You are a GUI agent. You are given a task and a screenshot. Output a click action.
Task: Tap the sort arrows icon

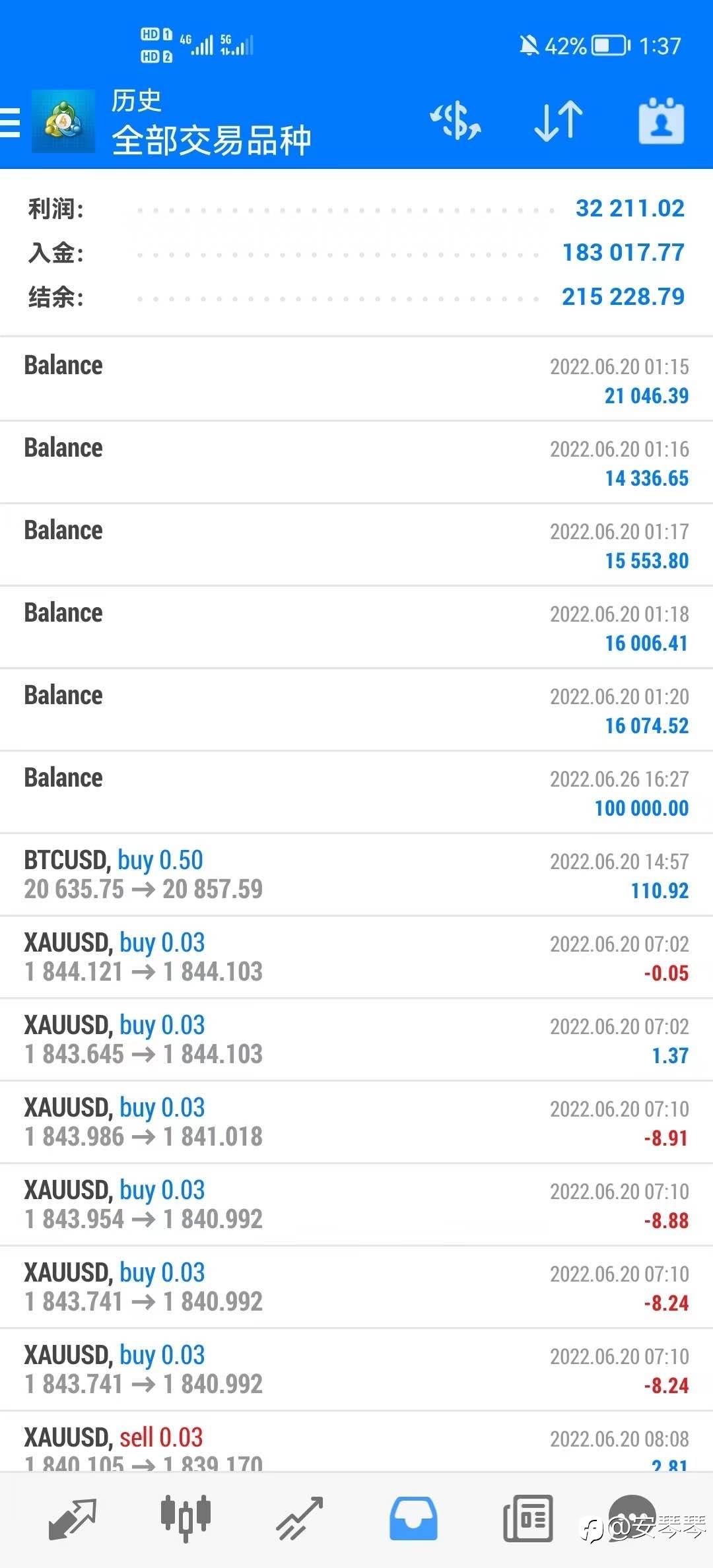[x=559, y=121]
